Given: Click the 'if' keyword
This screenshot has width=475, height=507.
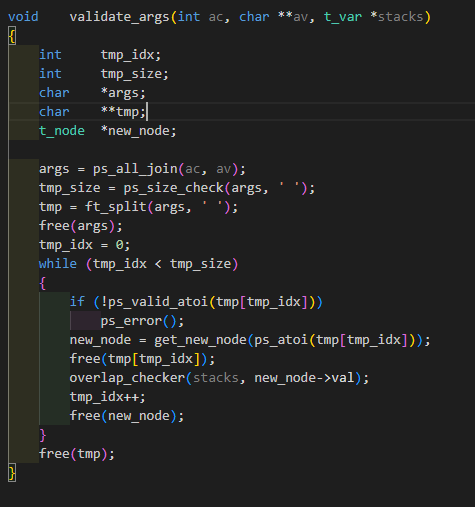Looking at the screenshot, I should click(77, 302).
